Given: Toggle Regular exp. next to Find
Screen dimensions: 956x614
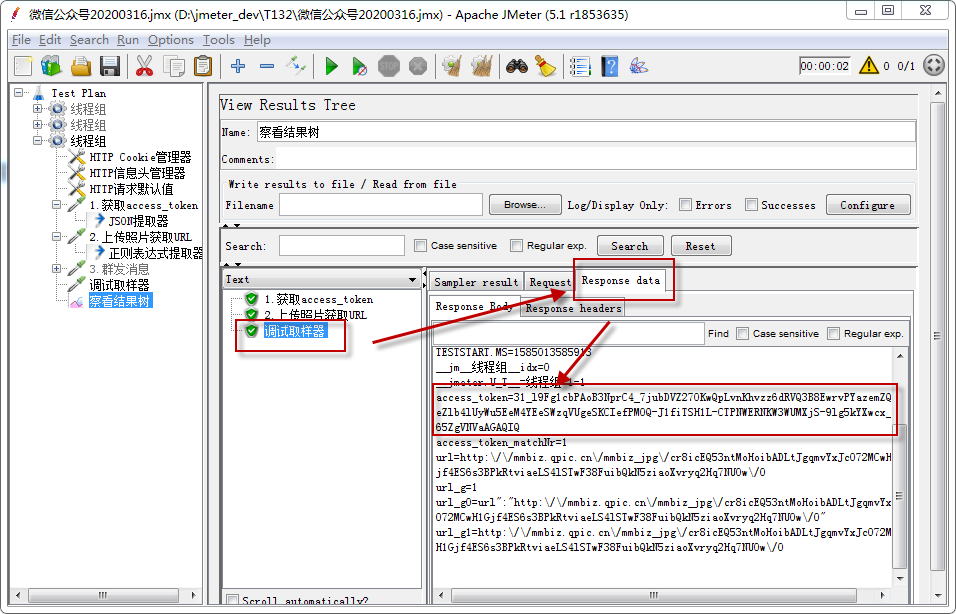Looking at the screenshot, I should [833, 334].
